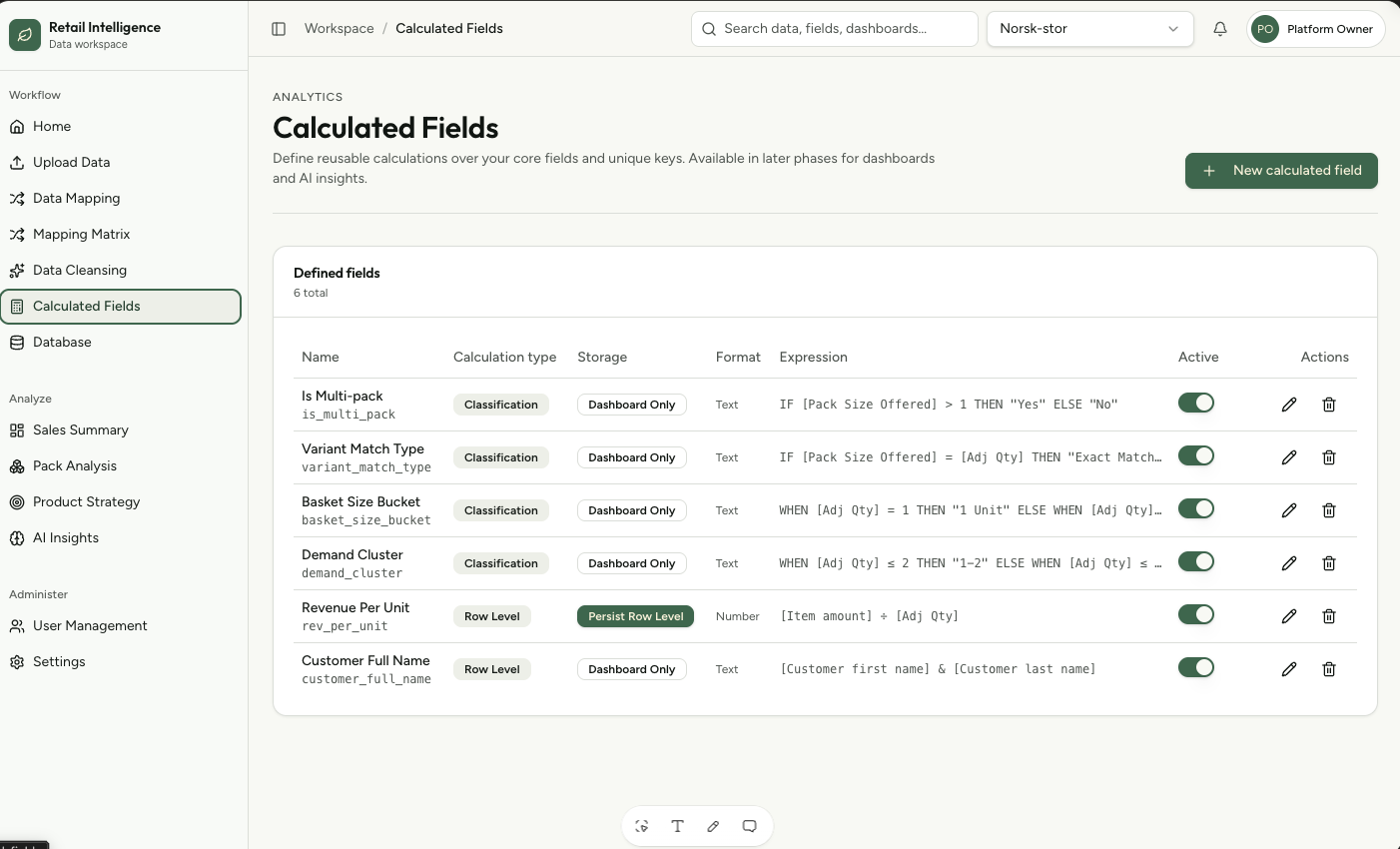Viewport: 1400px width, 849px height.
Task: Click Row Level badge for Customer Full Name
Action: (x=492, y=669)
